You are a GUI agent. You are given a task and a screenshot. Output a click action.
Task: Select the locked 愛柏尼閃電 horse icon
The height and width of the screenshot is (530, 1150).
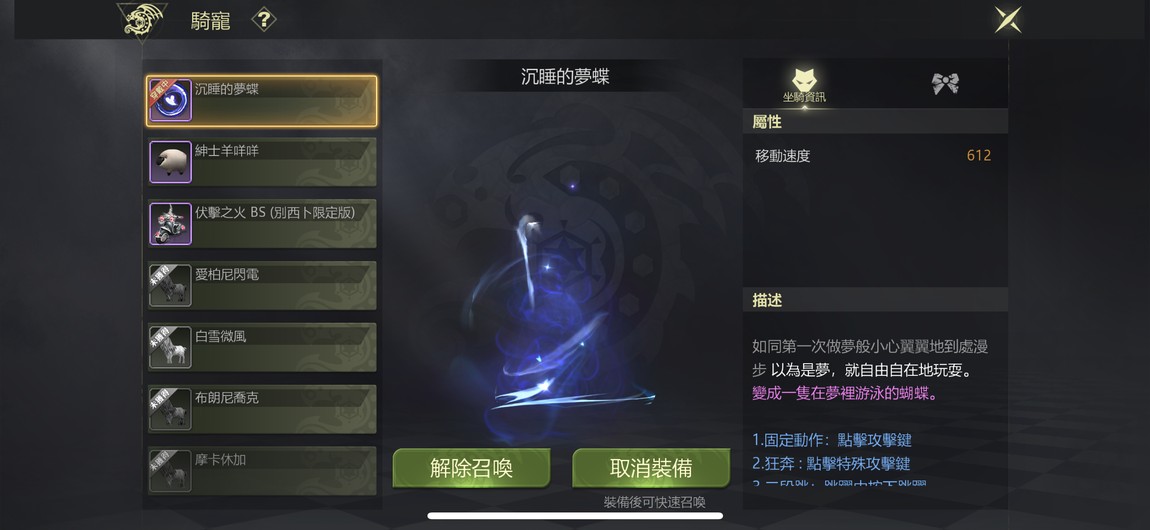click(x=170, y=285)
